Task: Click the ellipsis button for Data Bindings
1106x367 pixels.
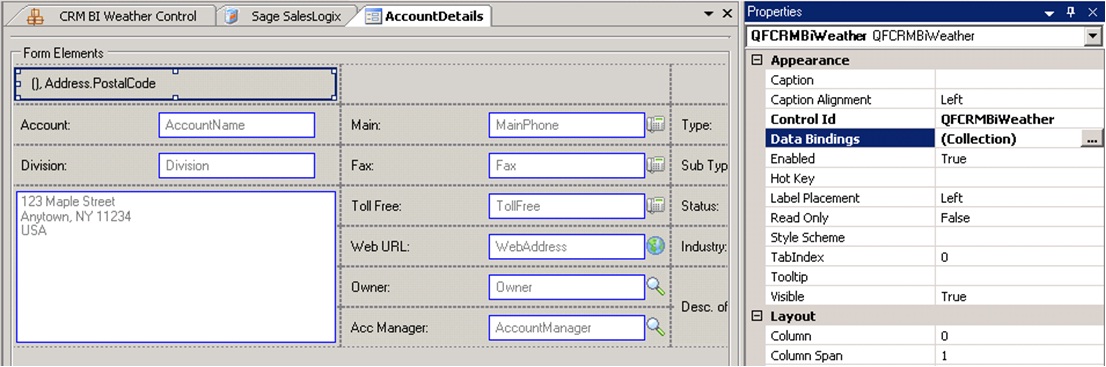Action: [1091, 139]
